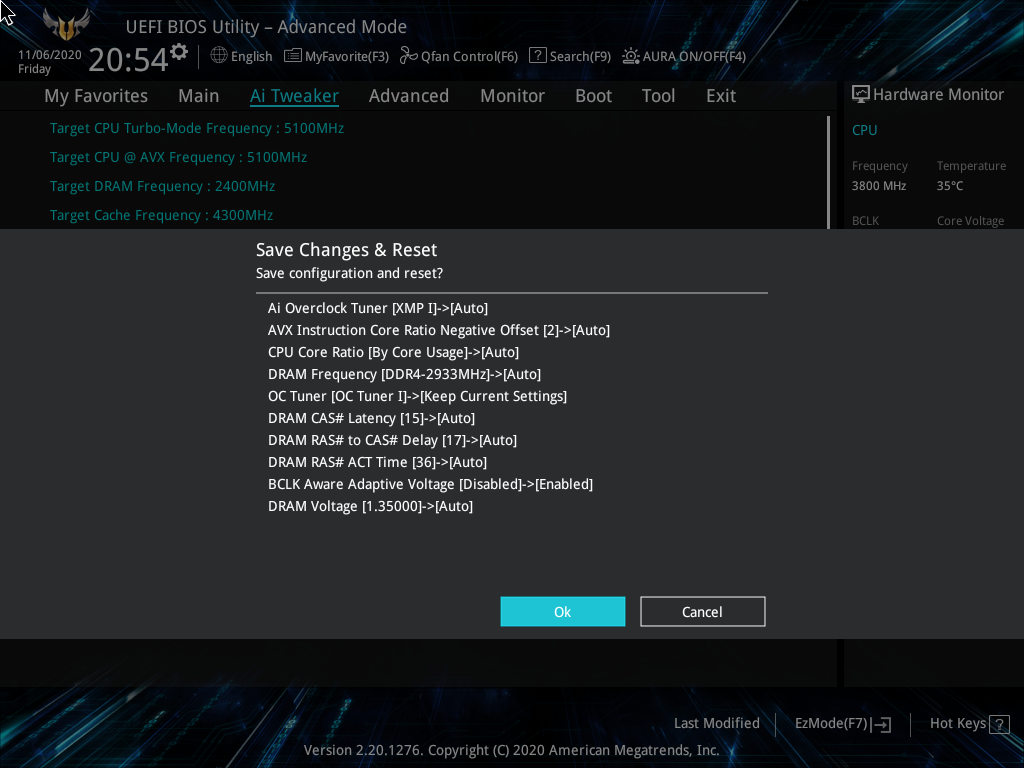The width and height of the screenshot is (1024, 768).
Task: Toggle AURA ON/OFF(F4) light icon
Action: click(630, 56)
